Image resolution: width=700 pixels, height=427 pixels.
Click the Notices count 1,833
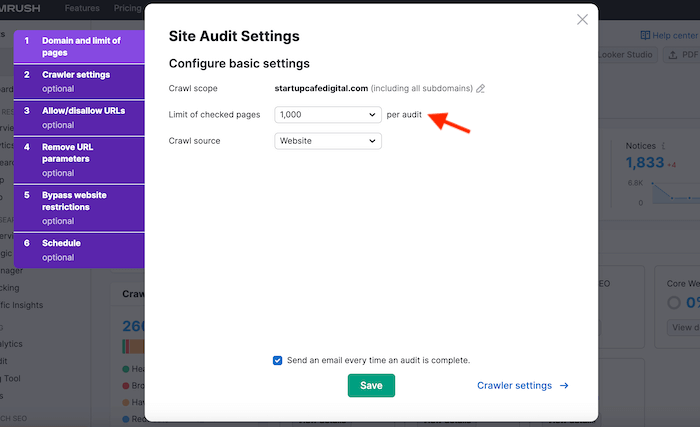pyautogui.click(x=645, y=163)
